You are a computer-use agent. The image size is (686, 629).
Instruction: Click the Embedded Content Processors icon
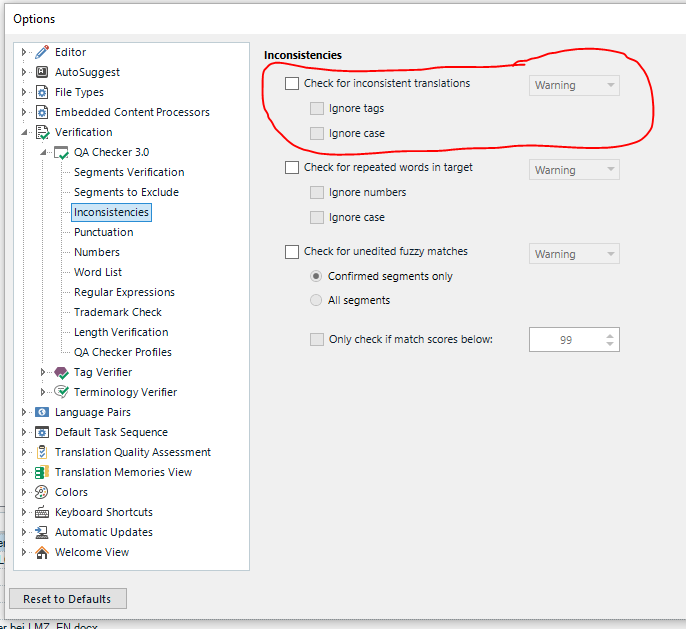click(x=42, y=112)
